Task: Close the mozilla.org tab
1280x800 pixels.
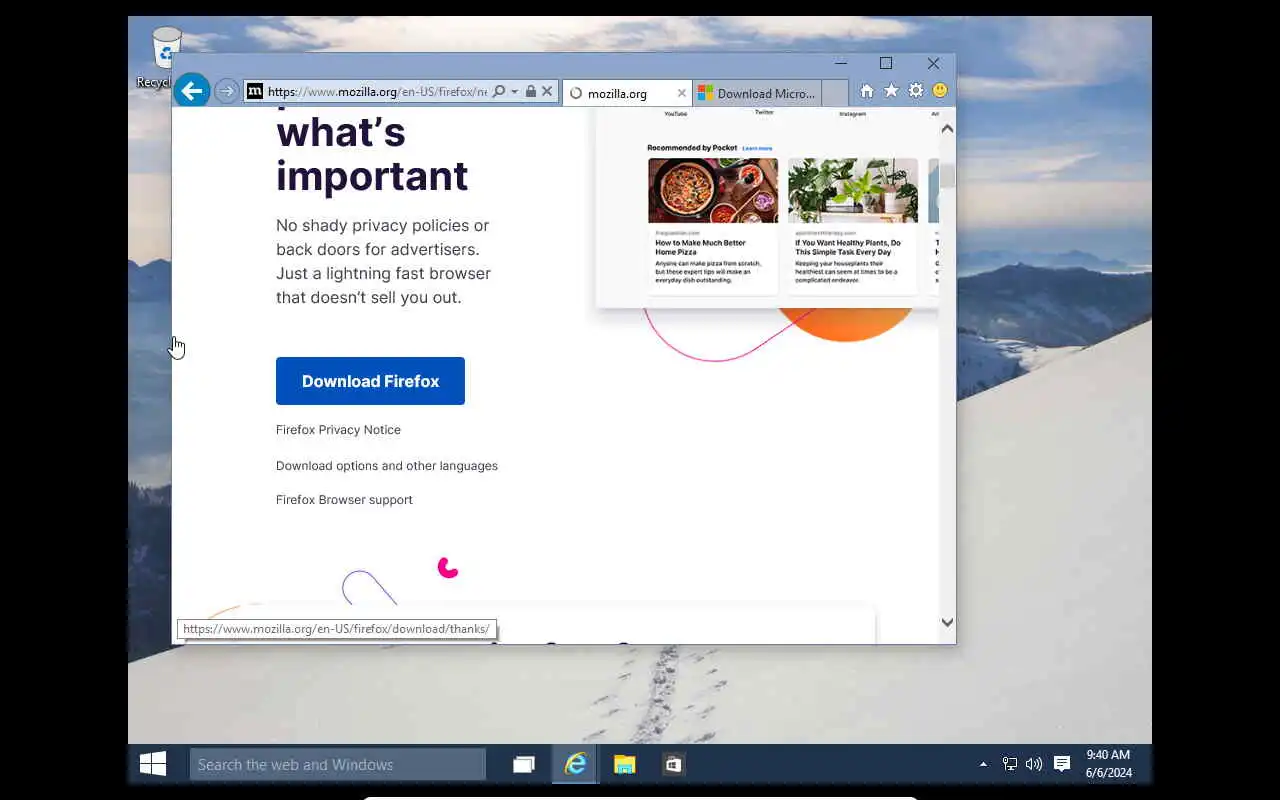Action: point(682,93)
